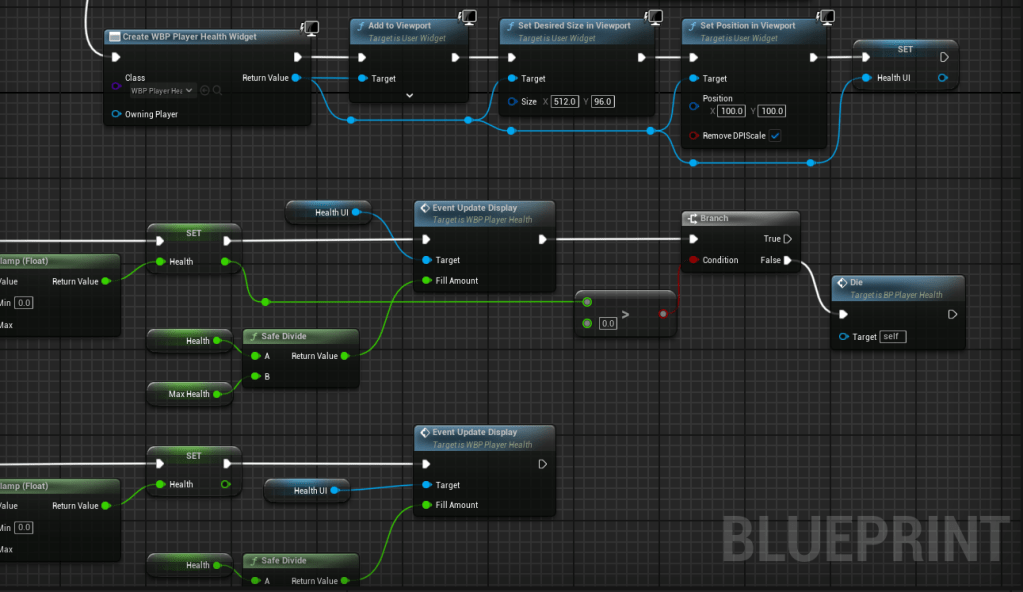
Task: Click the Fill Amount pin on upper Event Update Display
Action: (x=427, y=281)
